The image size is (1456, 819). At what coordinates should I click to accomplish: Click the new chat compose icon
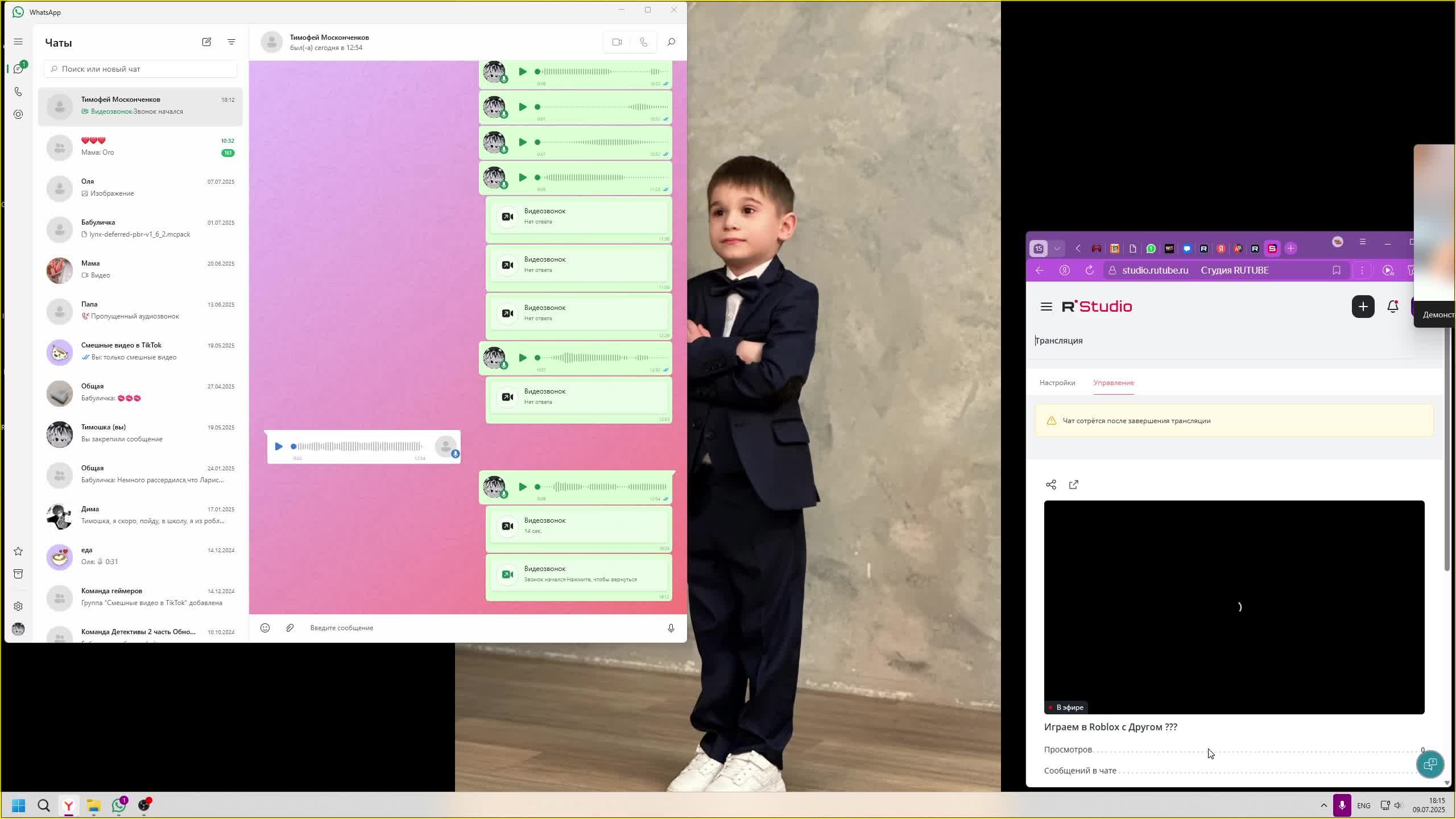[206, 42]
